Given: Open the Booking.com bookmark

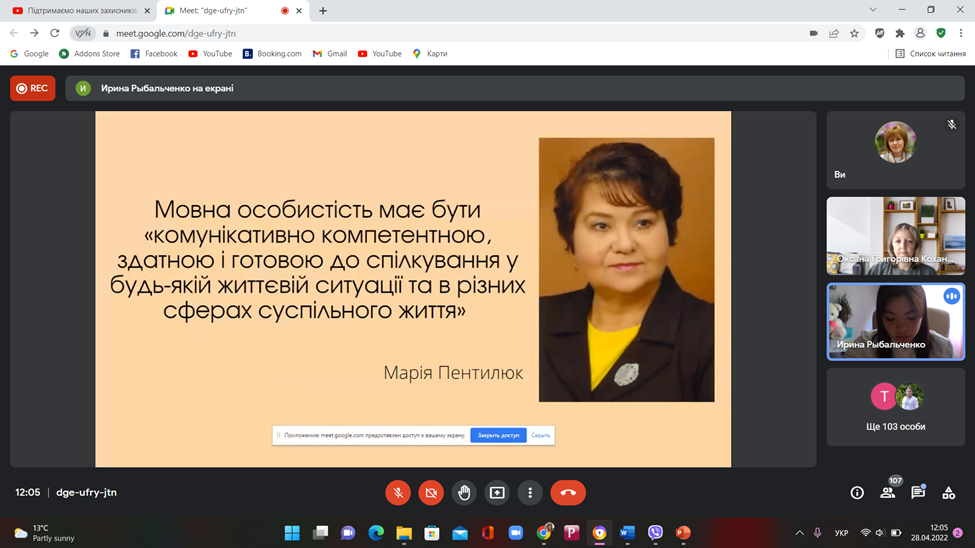Looking at the screenshot, I should pos(272,53).
